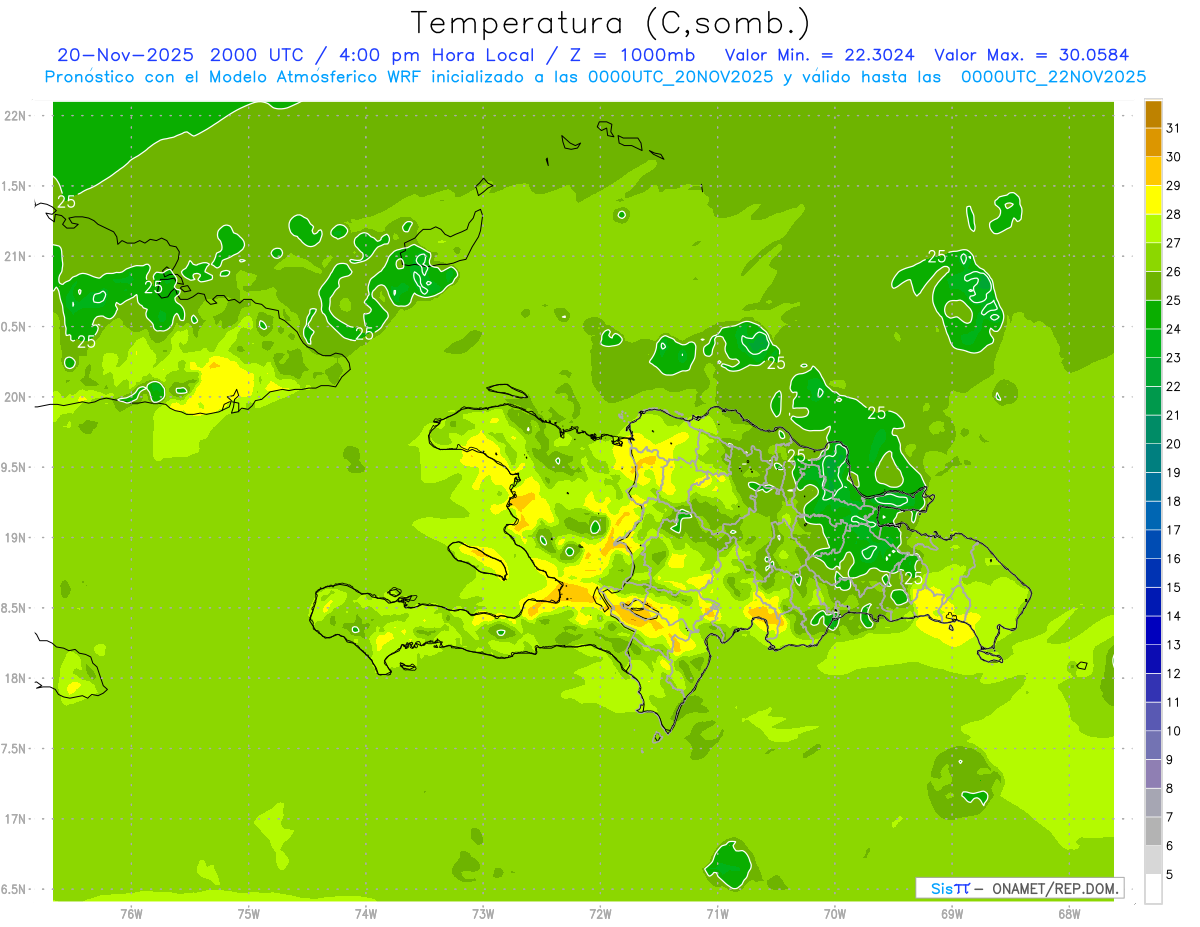The height and width of the screenshot is (927, 1200).
Task: Click the "19N" latitude label
Action: (15, 537)
